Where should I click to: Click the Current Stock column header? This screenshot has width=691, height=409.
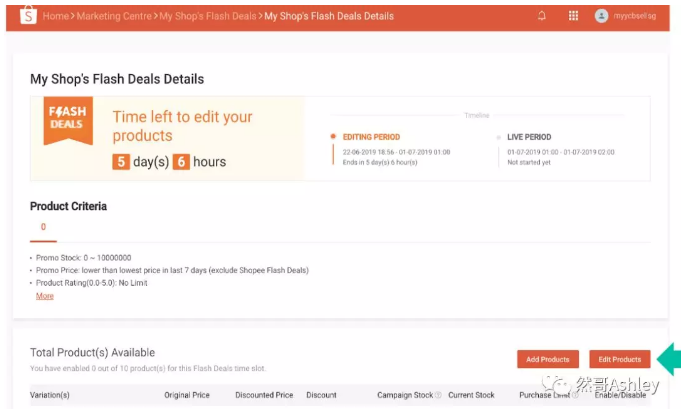tap(471, 395)
